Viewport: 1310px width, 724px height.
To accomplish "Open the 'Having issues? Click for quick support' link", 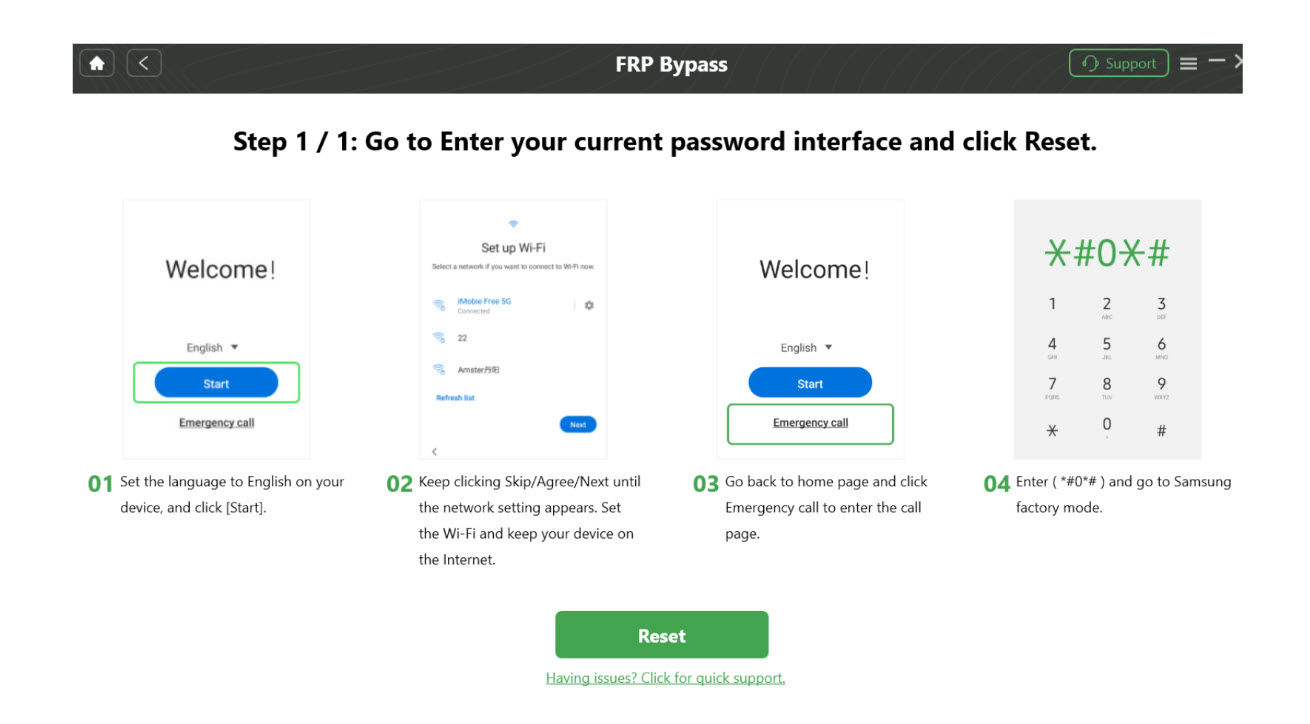I will pyautogui.click(x=665, y=678).
